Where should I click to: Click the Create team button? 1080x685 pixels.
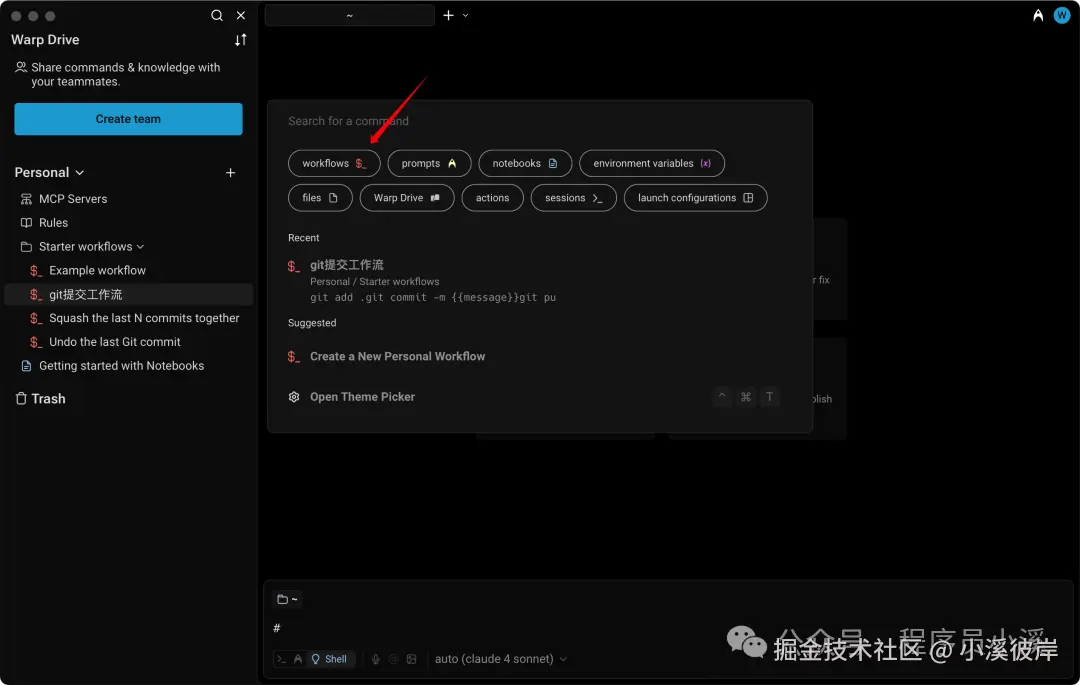(128, 119)
